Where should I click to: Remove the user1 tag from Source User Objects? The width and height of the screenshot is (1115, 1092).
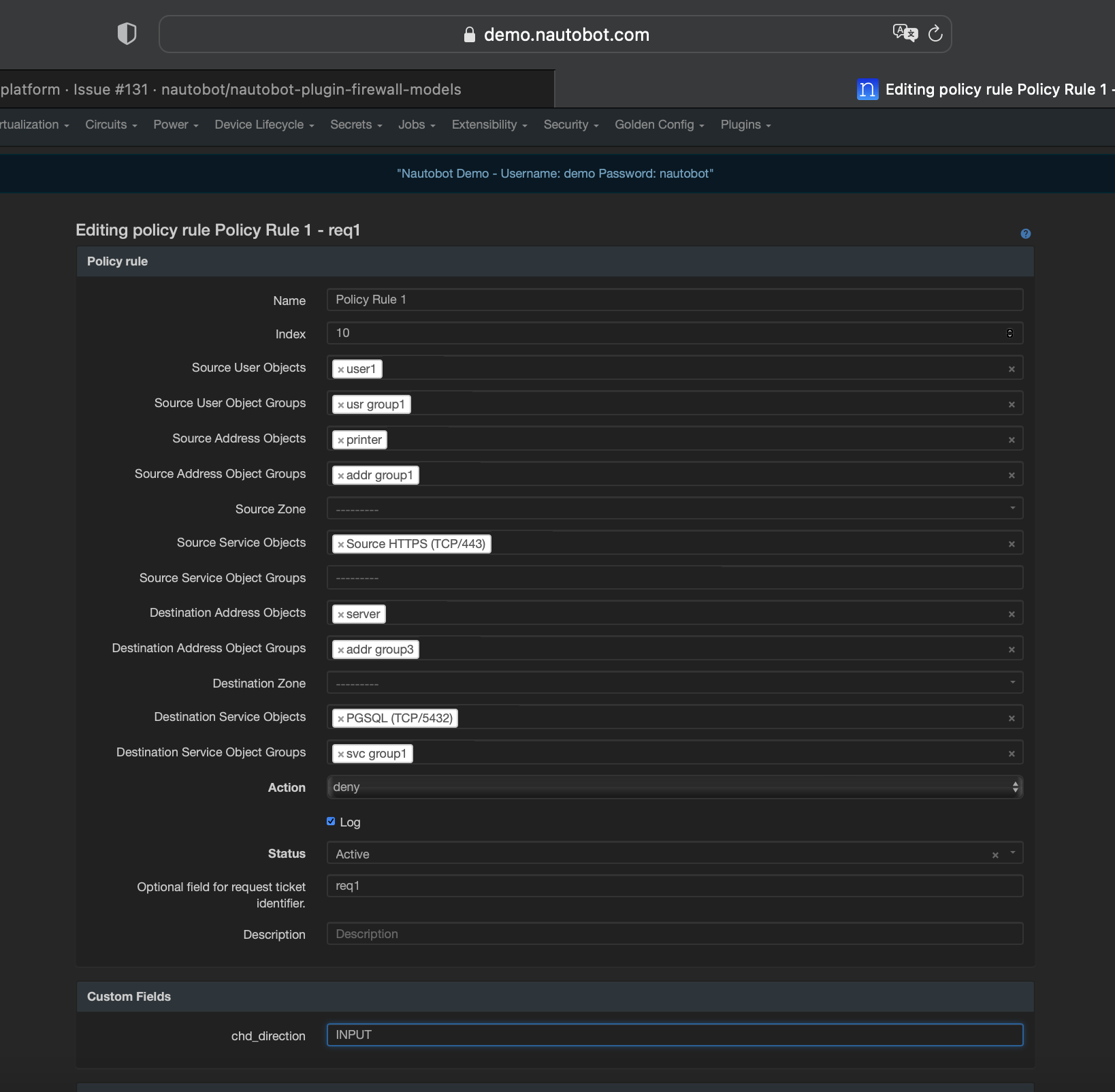340,368
